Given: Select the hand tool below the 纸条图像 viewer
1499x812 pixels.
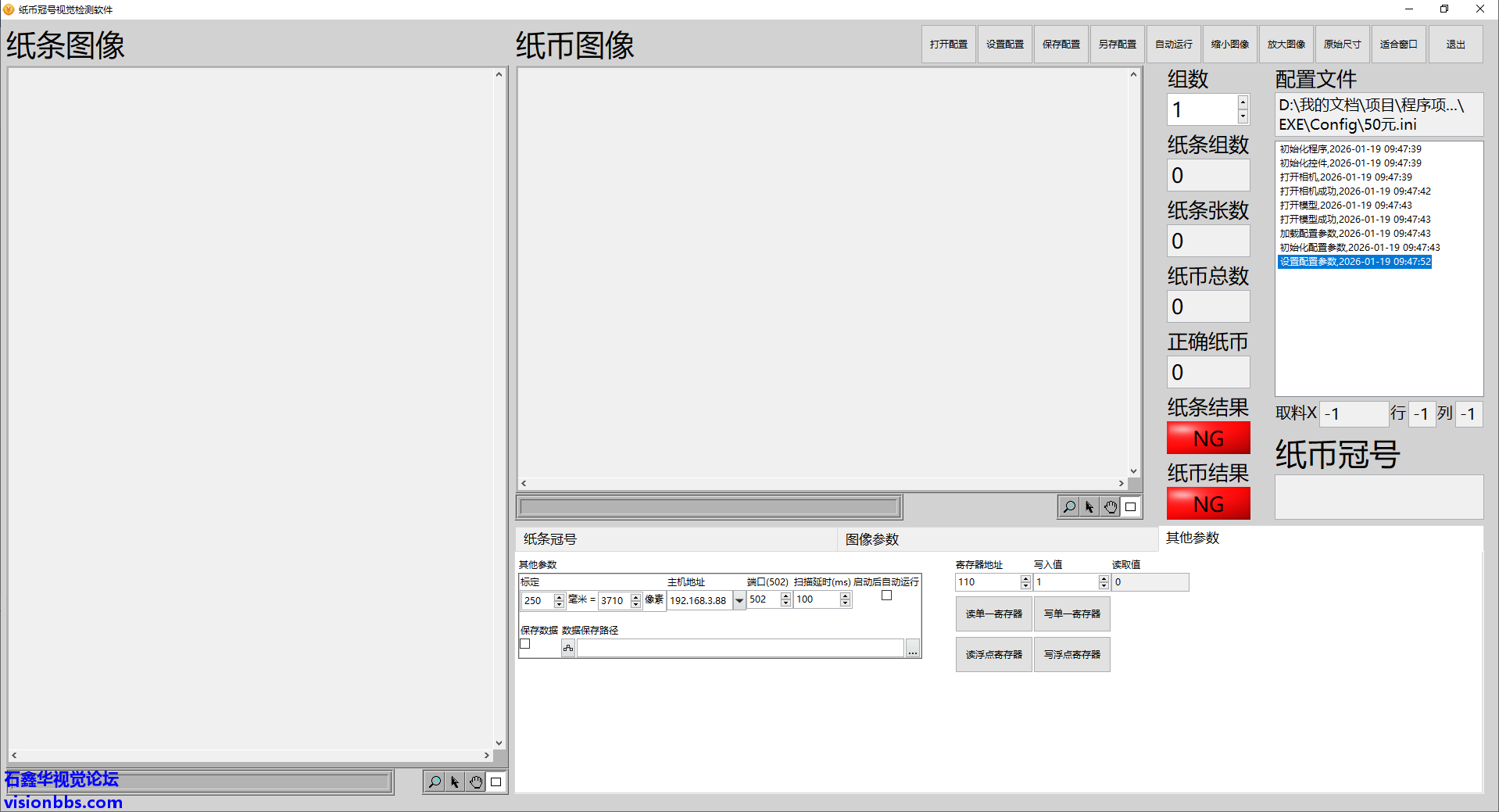Looking at the screenshot, I should [476, 782].
